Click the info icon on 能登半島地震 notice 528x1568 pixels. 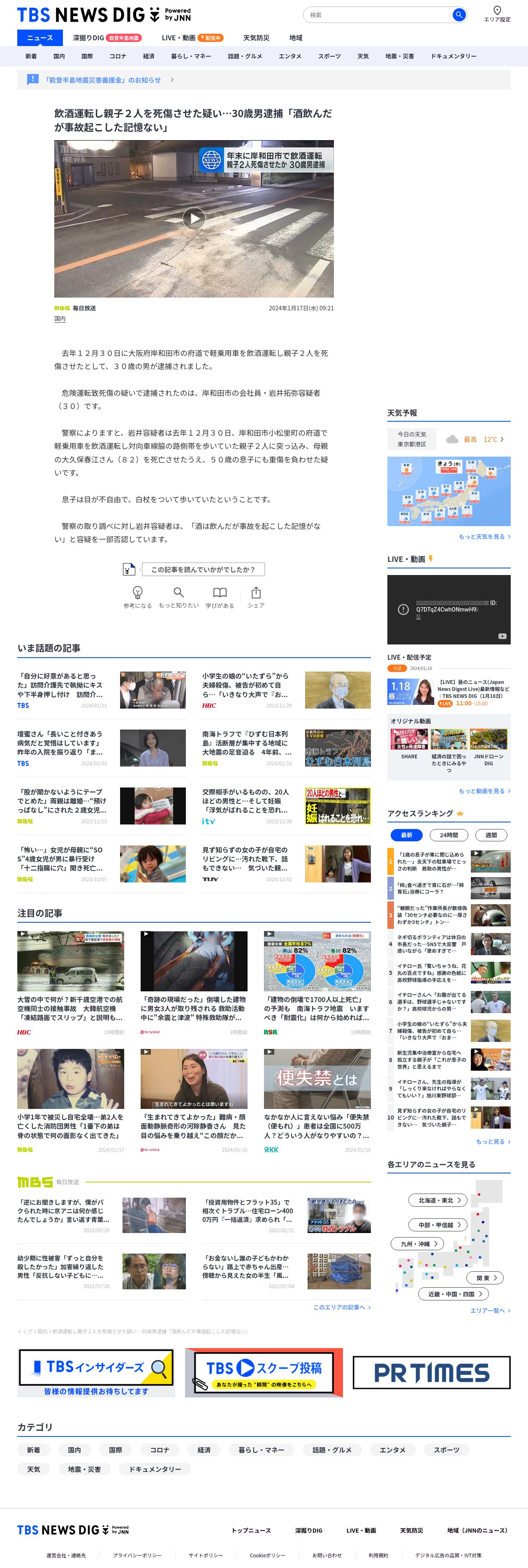click(x=33, y=79)
